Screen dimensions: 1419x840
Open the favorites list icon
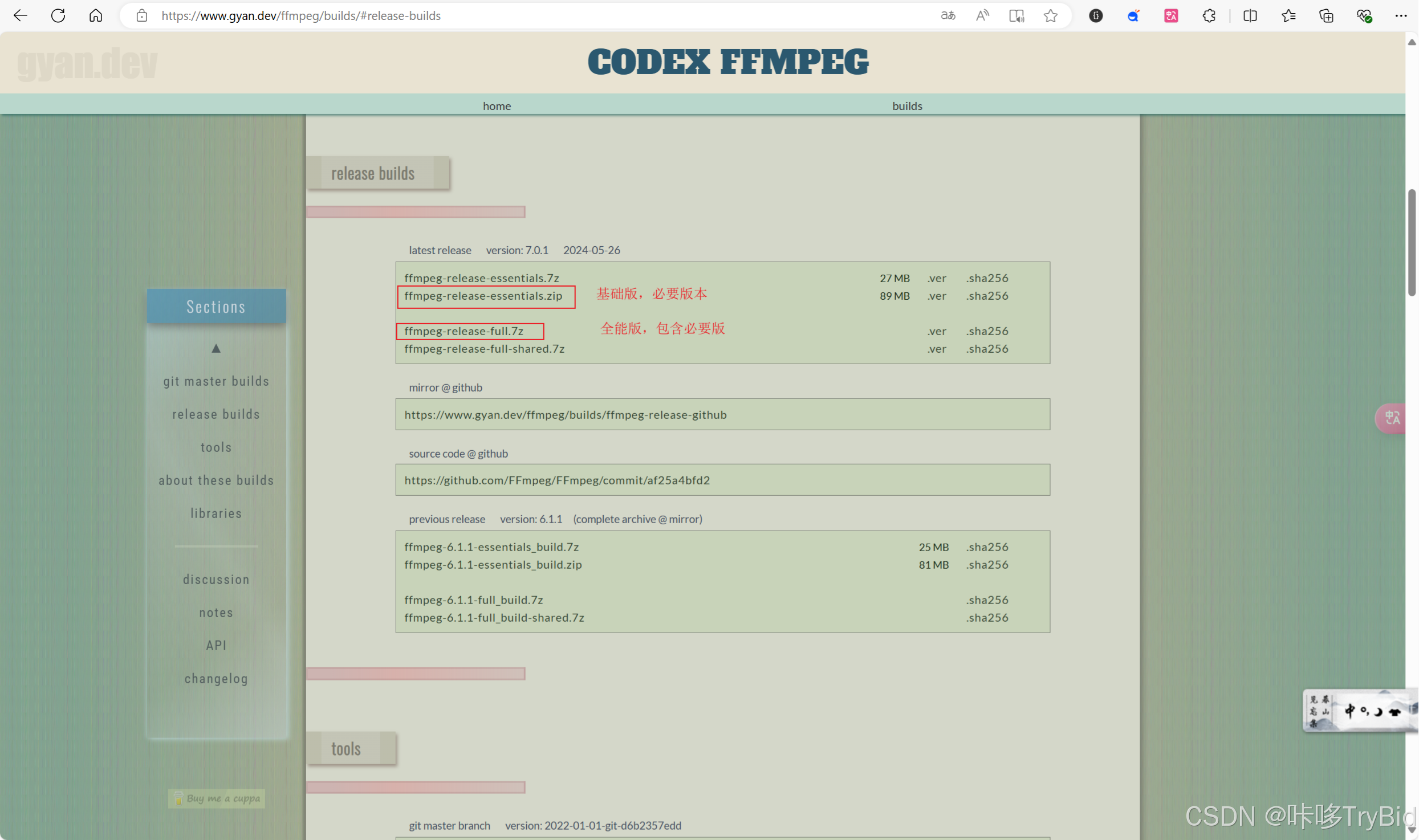(x=1288, y=15)
